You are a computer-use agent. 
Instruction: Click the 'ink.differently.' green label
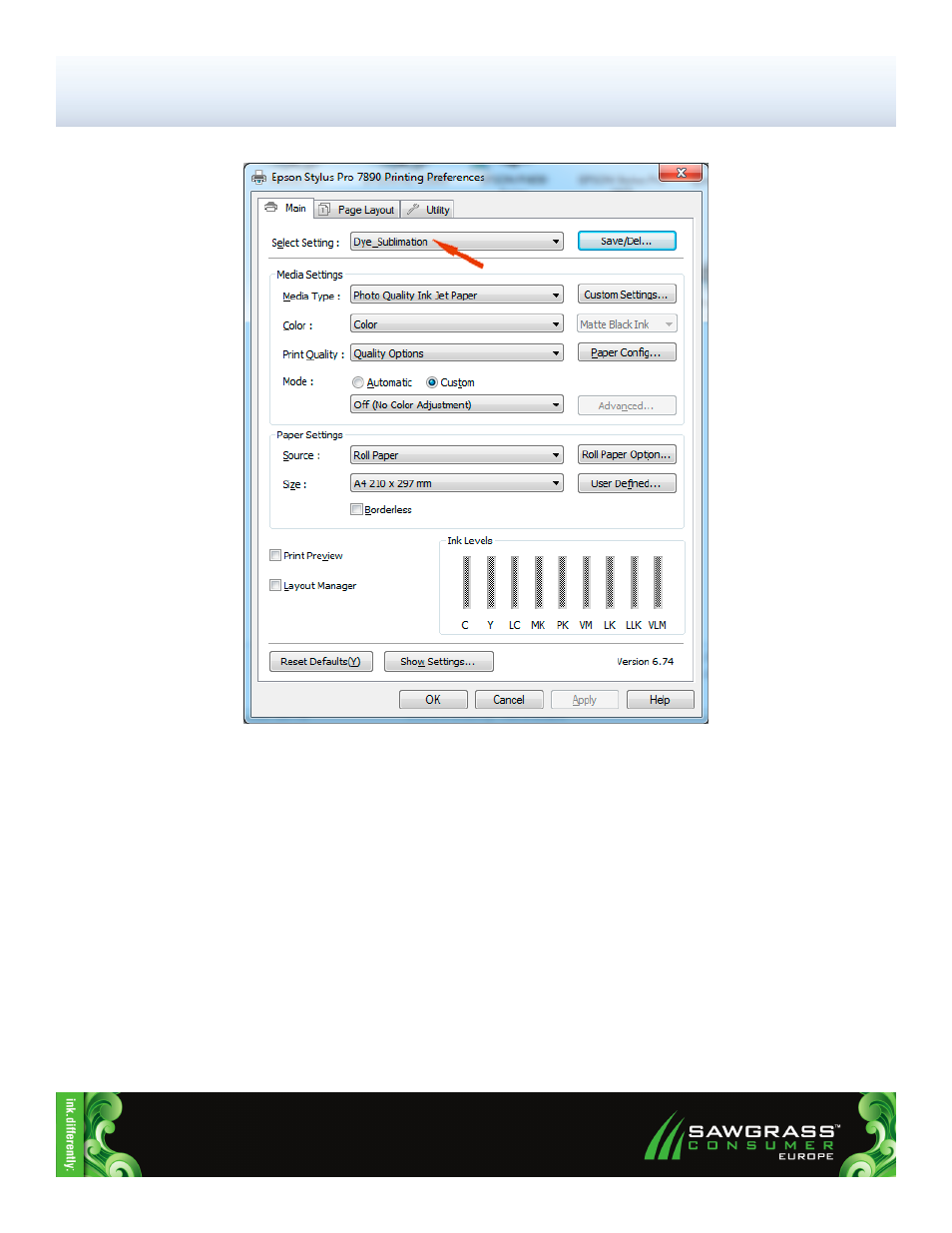[x=69, y=1134]
